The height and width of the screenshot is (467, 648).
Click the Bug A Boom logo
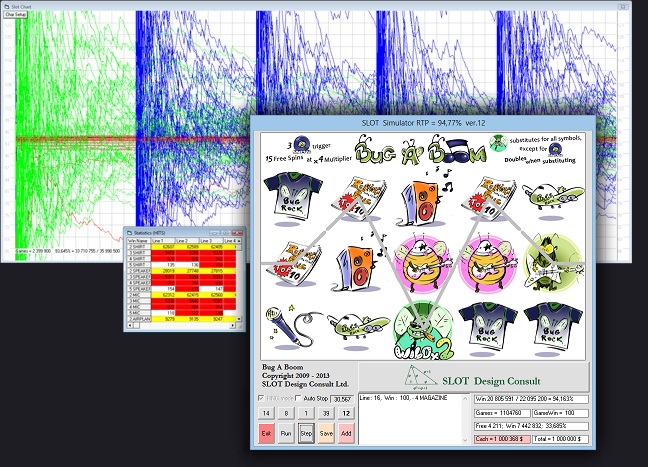pos(421,150)
